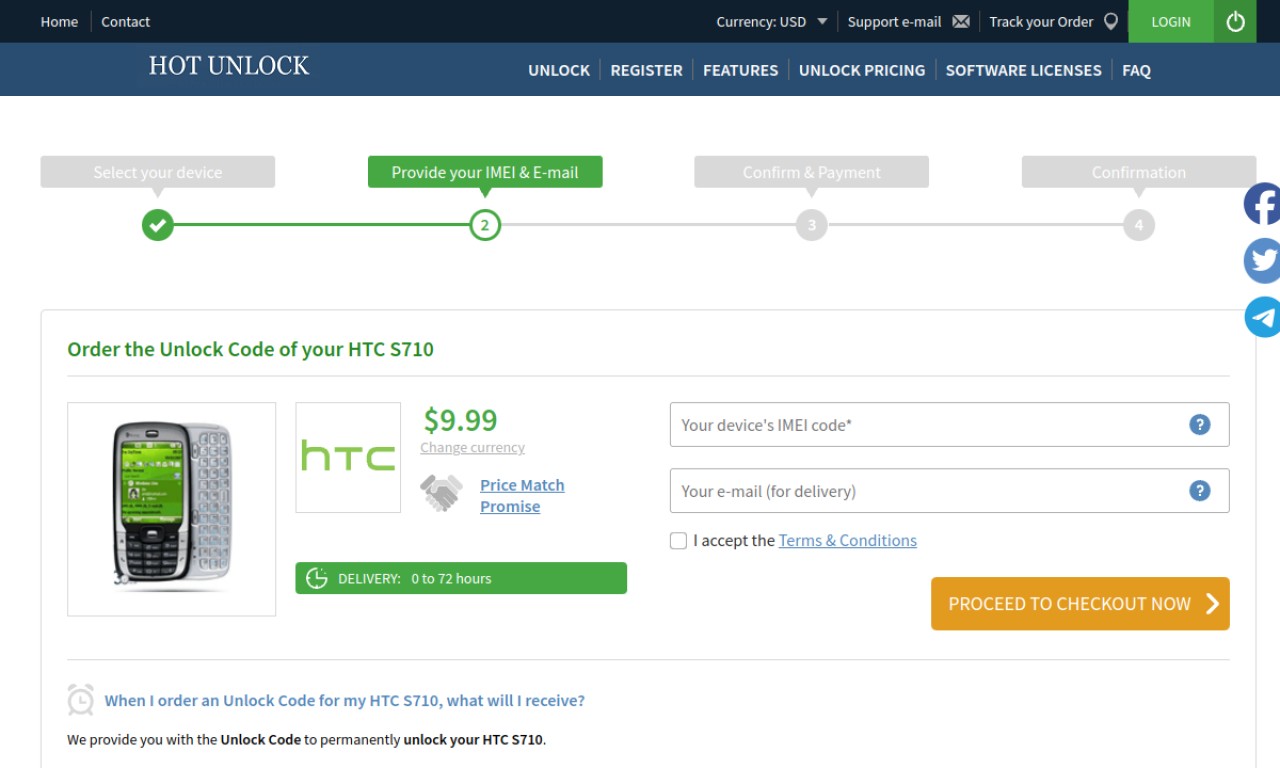Image resolution: width=1280 pixels, height=768 pixels.
Task: Open the Price Match Promise link
Action: [522, 496]
